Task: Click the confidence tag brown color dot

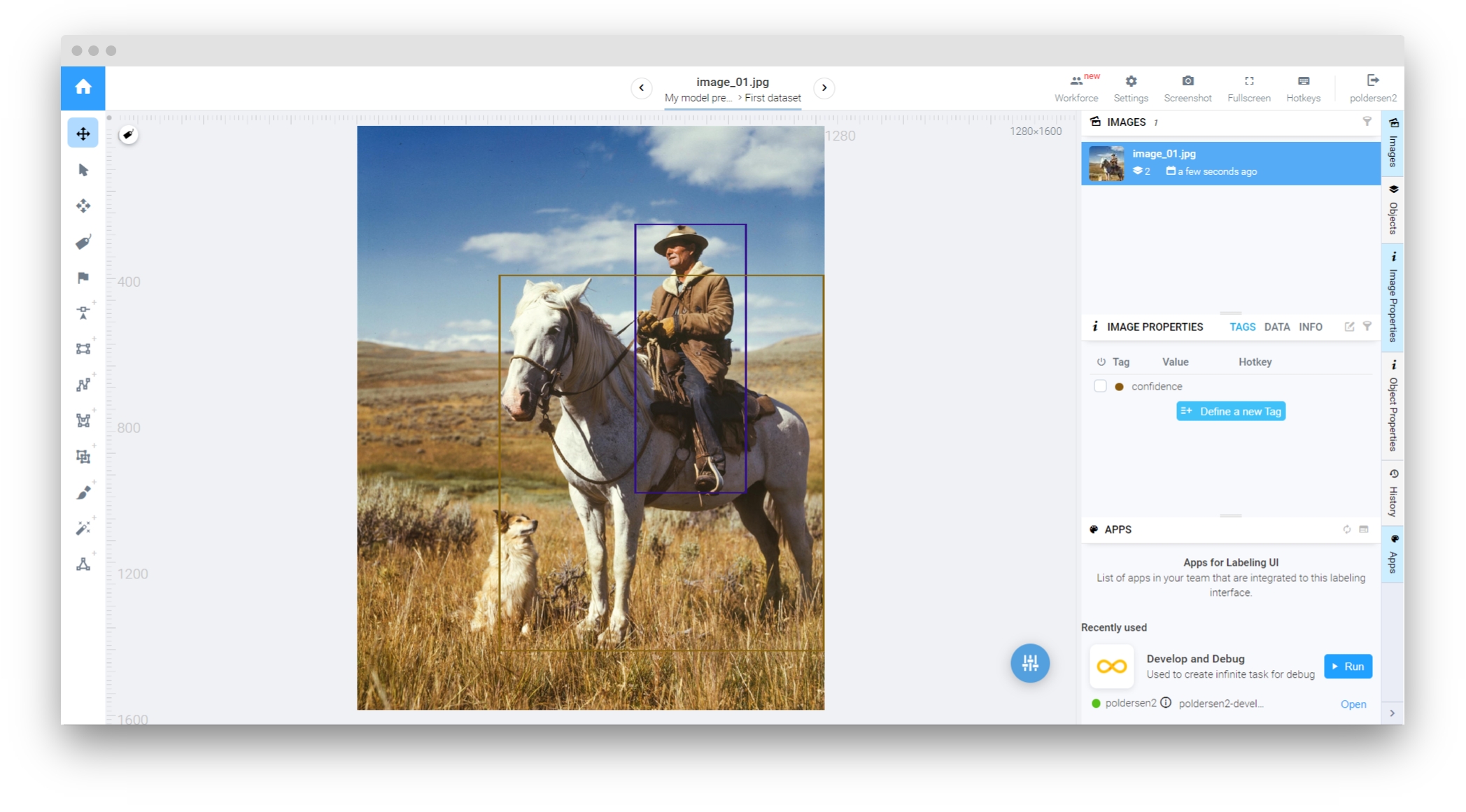Action: click(1119, 387)
